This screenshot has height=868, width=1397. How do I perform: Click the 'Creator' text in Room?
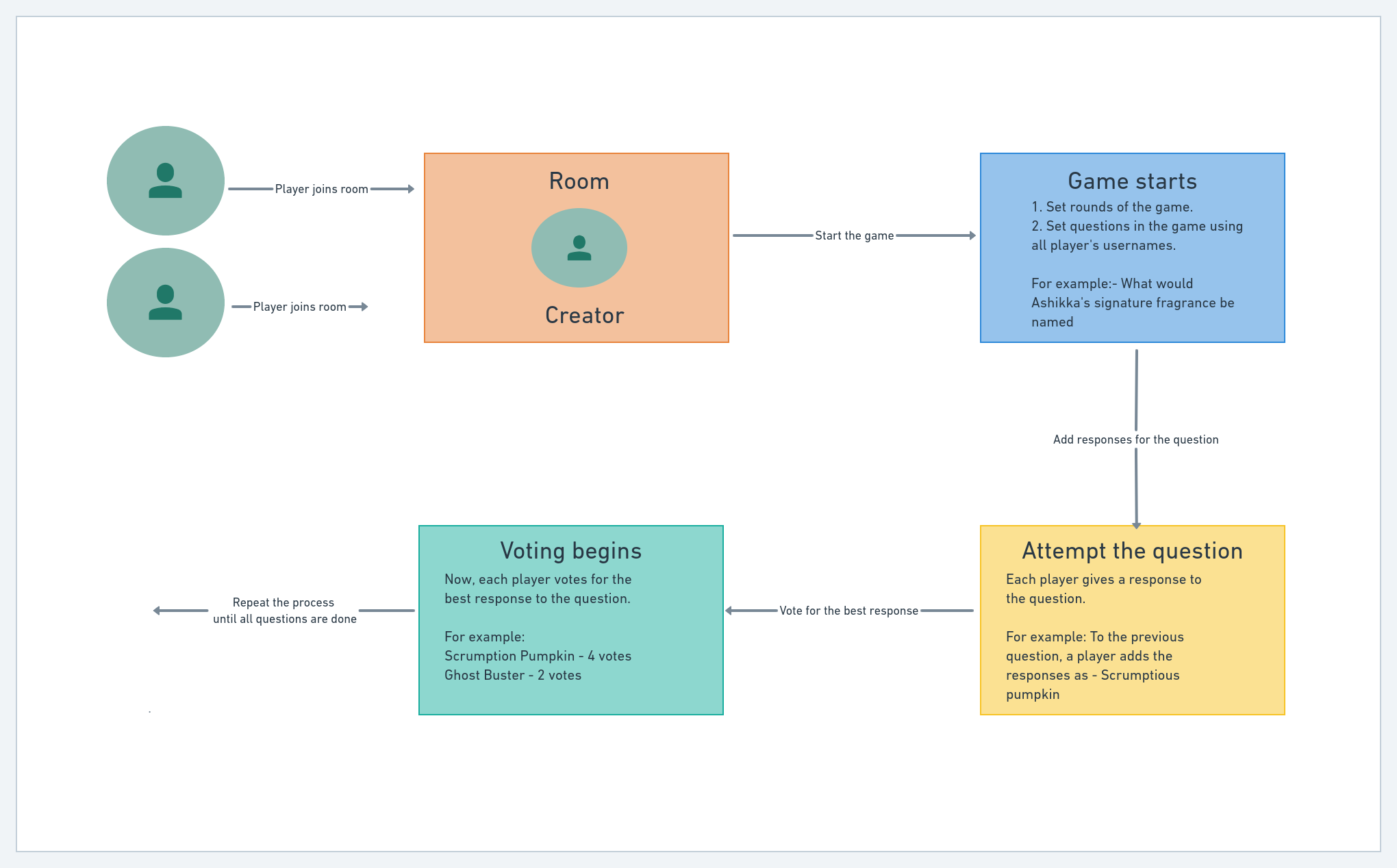tap(584, 315)
